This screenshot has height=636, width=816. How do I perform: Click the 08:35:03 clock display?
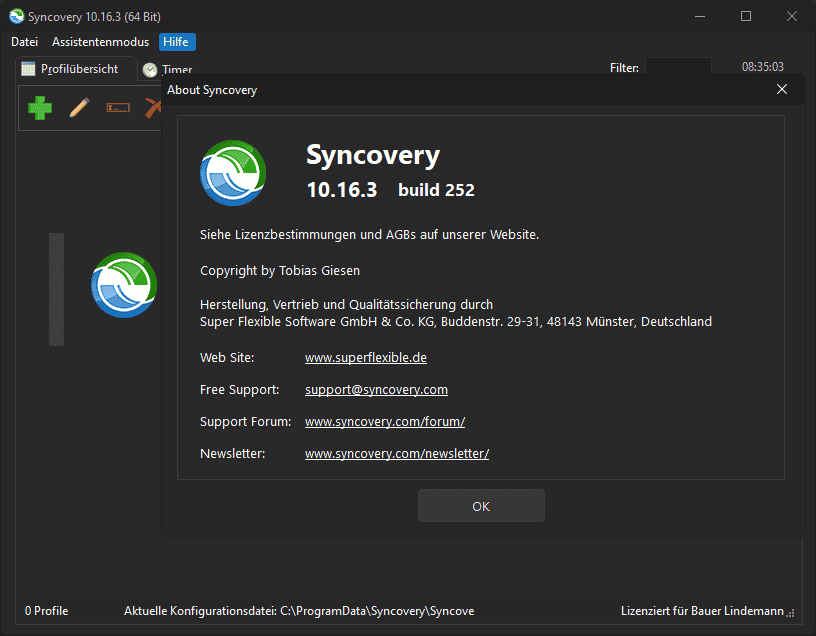762,67
